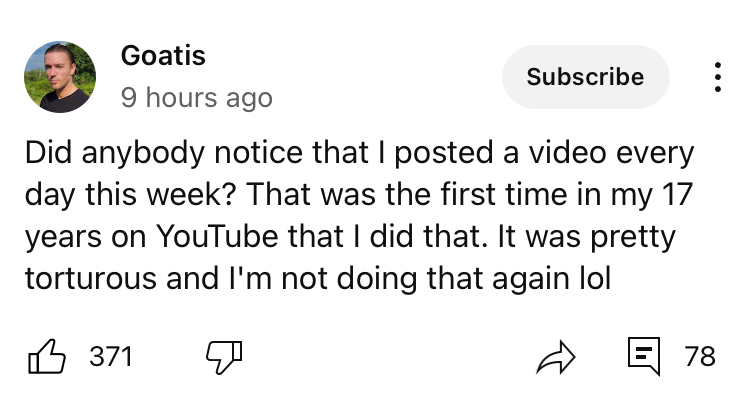Subscribe to the Goatis channel
This screenshot has width=750, height=414.
pos(585,77)
